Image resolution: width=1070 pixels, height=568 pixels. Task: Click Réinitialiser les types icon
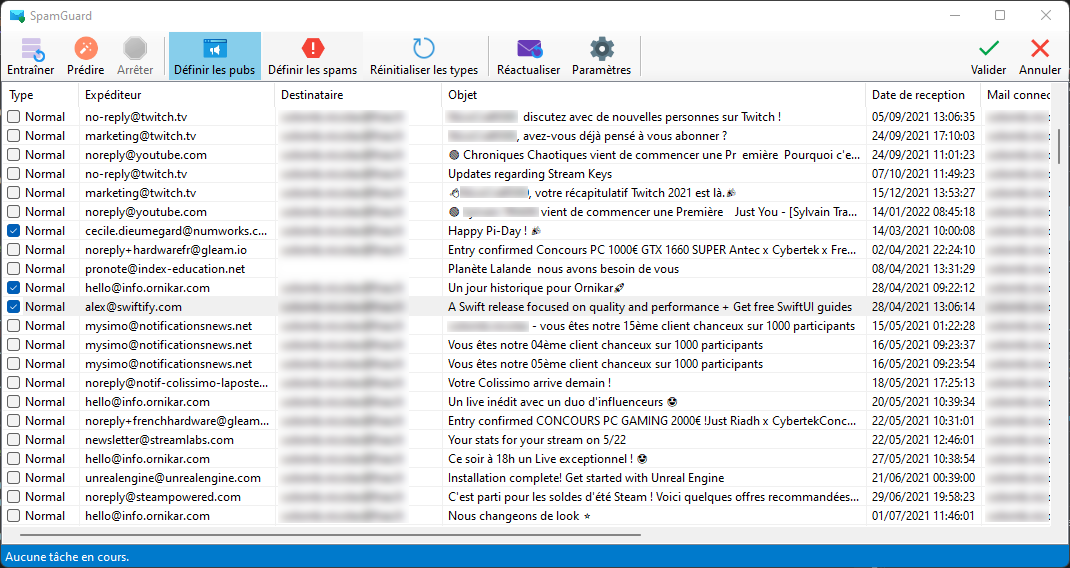pyautogui.click(x=424, y=49)
